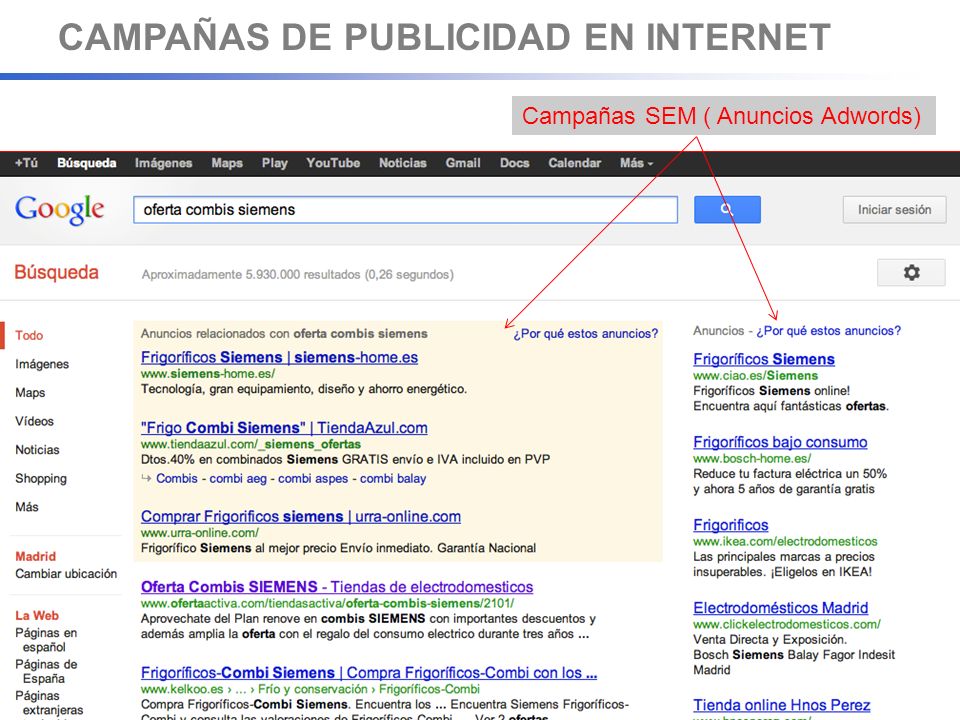Open Gmail in the black bar
This screenshot has height=720, width=960.
(x=463, y=163)
